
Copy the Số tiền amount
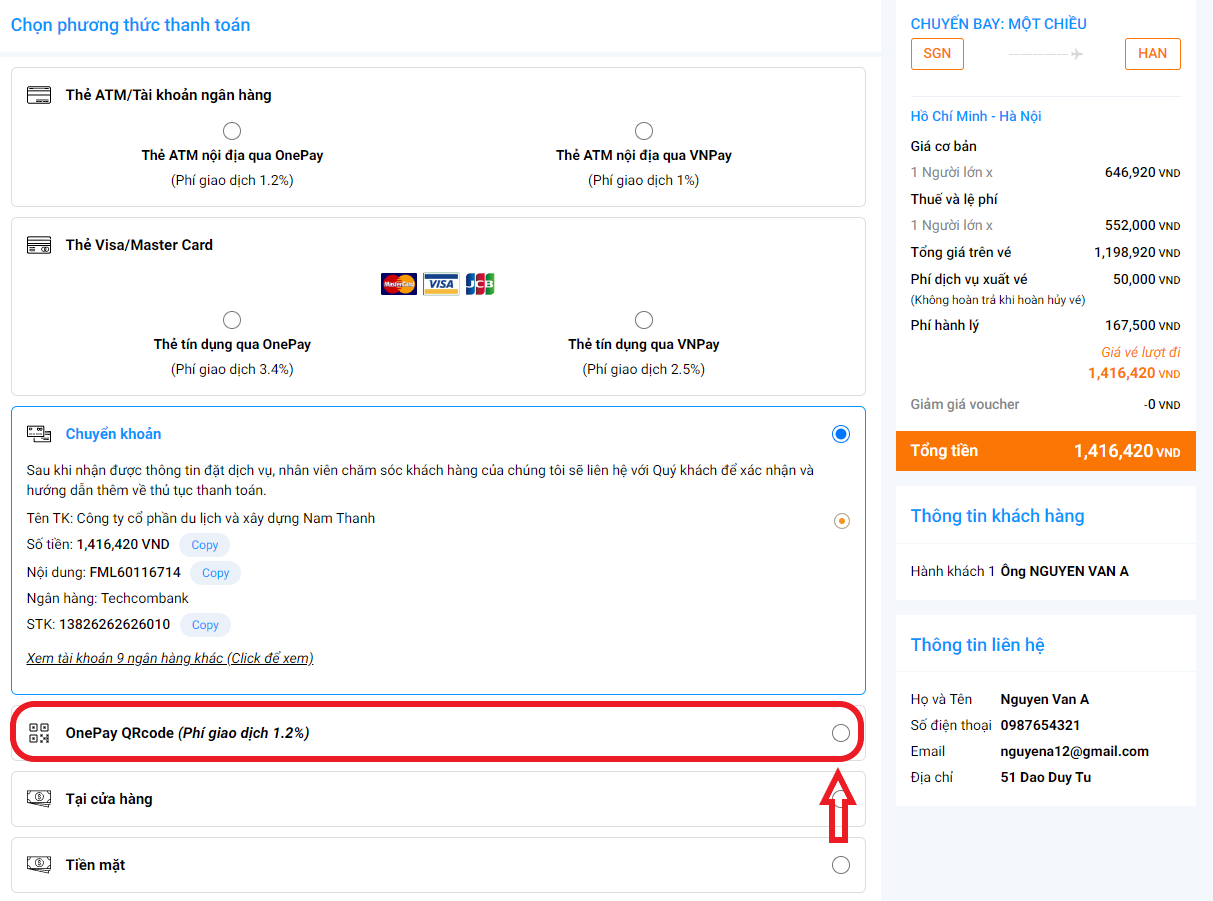pos(205,545)
